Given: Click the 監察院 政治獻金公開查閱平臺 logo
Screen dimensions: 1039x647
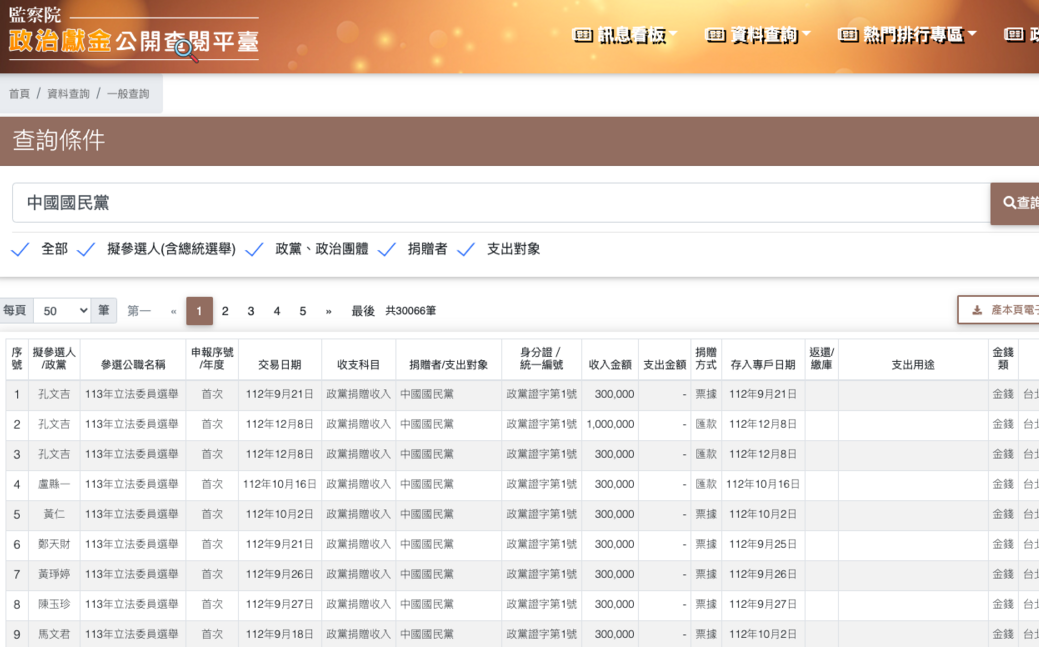Looking at the screenshot, I should (133, 33).
